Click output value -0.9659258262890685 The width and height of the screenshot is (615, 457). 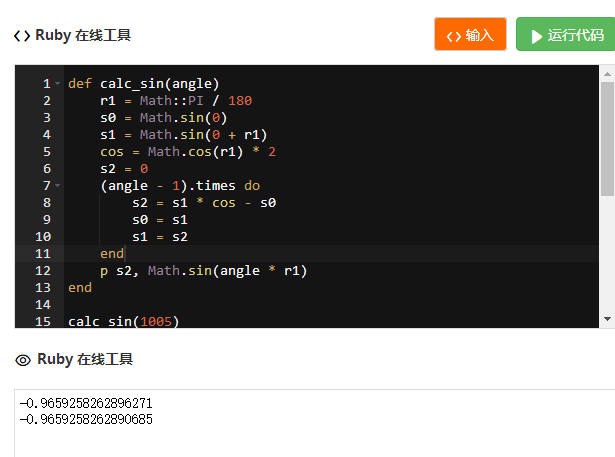pyautogui.click(x=86, y=419)
